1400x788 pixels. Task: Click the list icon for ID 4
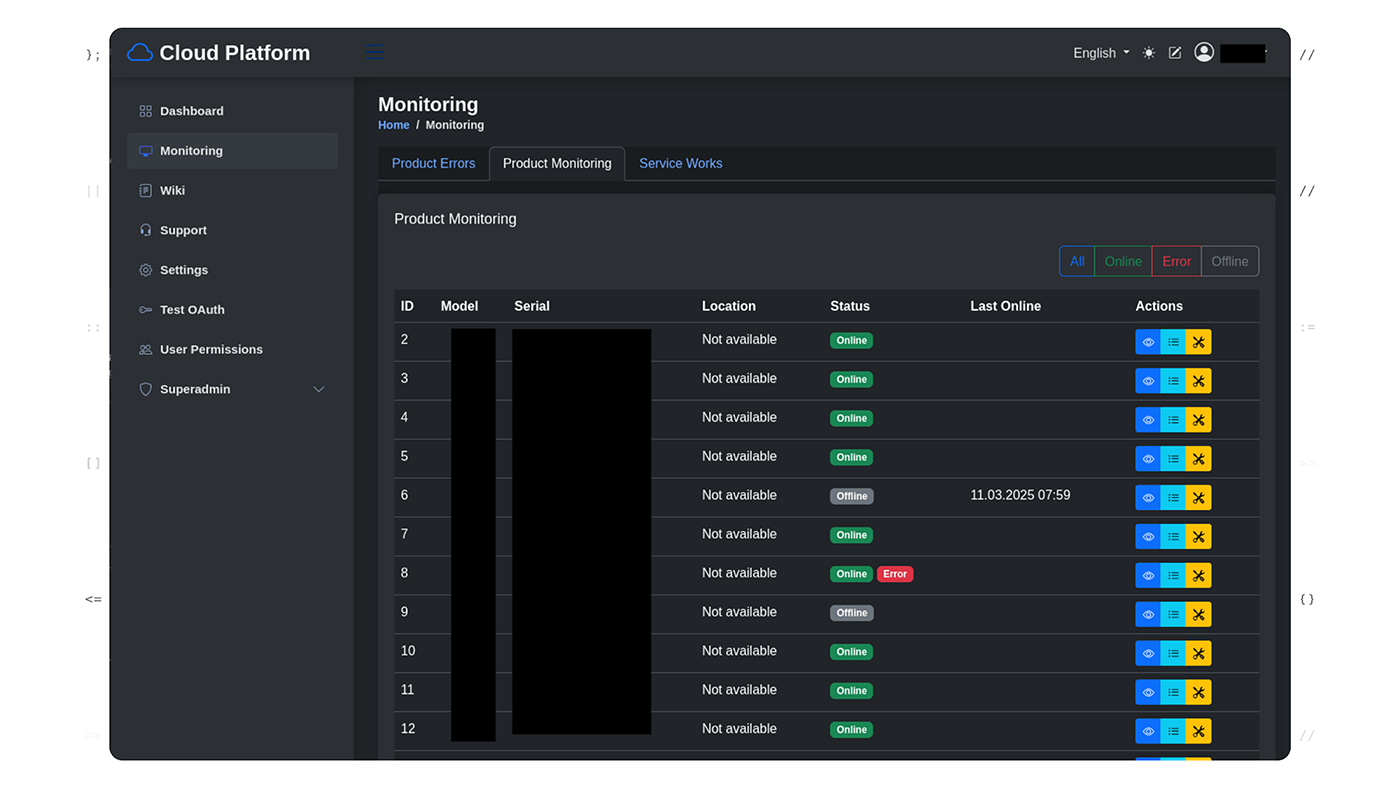click(1173, 420)
